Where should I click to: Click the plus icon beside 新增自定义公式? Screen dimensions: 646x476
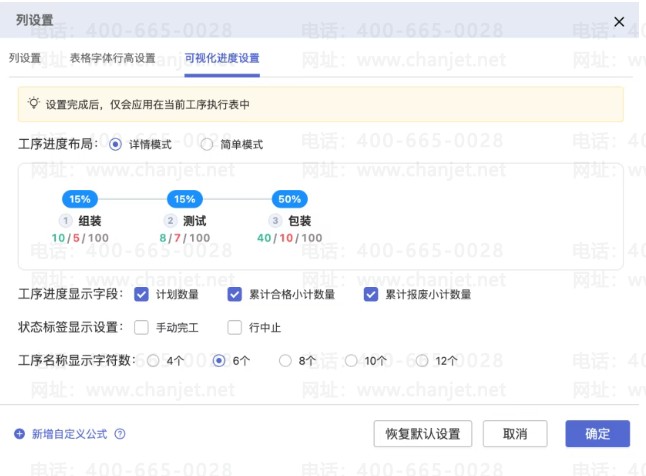19,434
